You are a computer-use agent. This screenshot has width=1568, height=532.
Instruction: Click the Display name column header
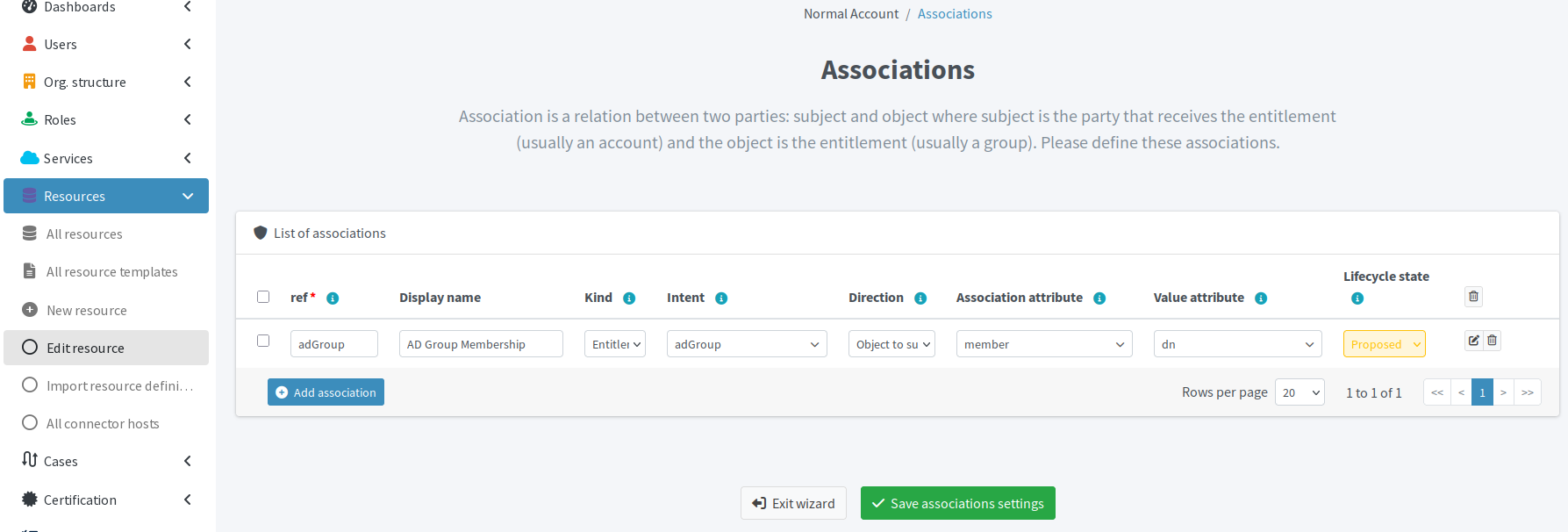(x=440, y=298)
